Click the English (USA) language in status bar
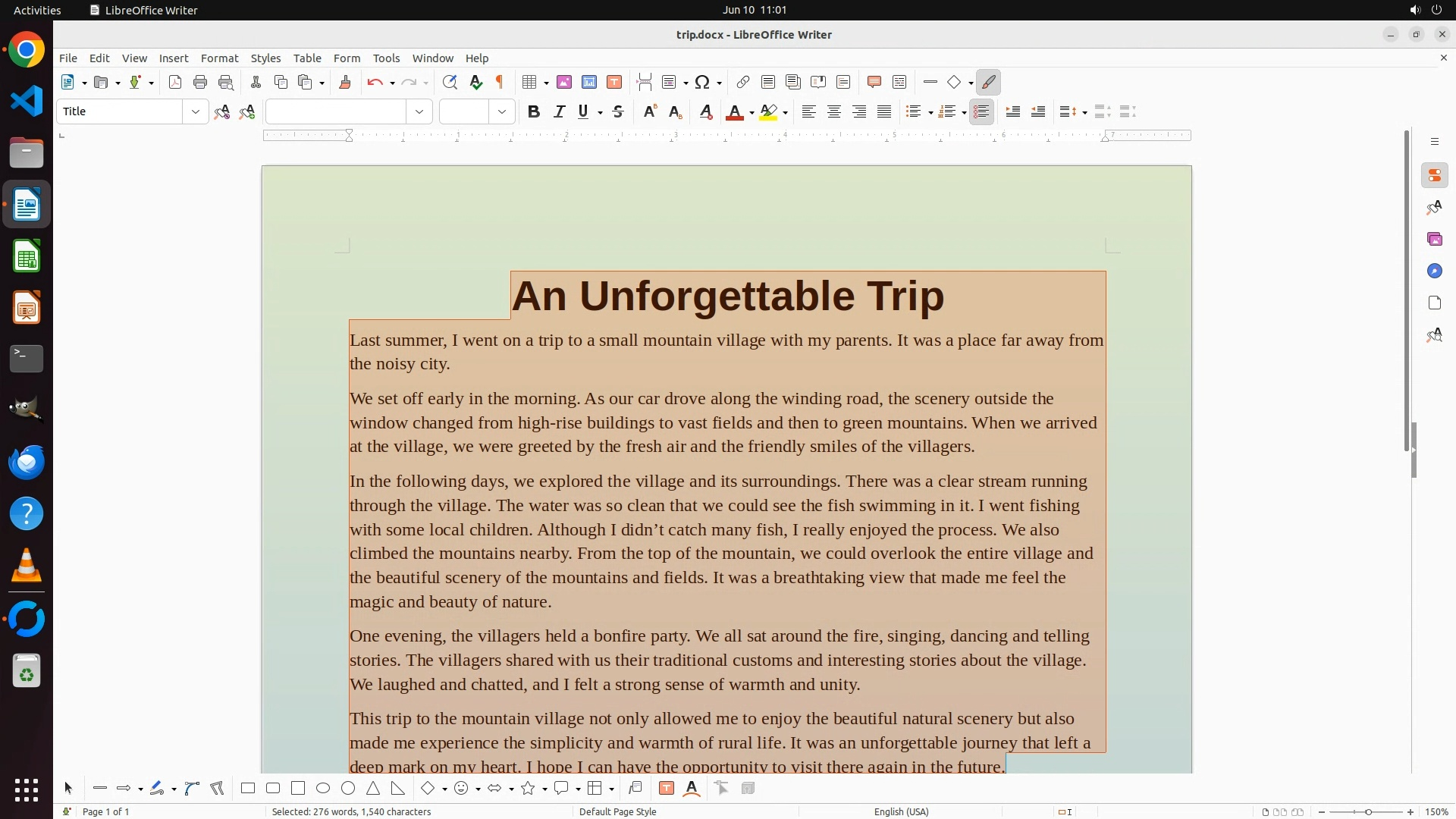 point(901,811)
